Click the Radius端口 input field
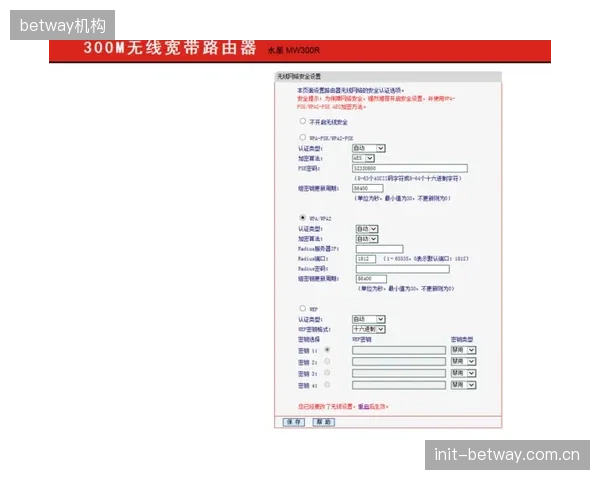The height and width of the screenshot is (480, 600). [366, 259]
